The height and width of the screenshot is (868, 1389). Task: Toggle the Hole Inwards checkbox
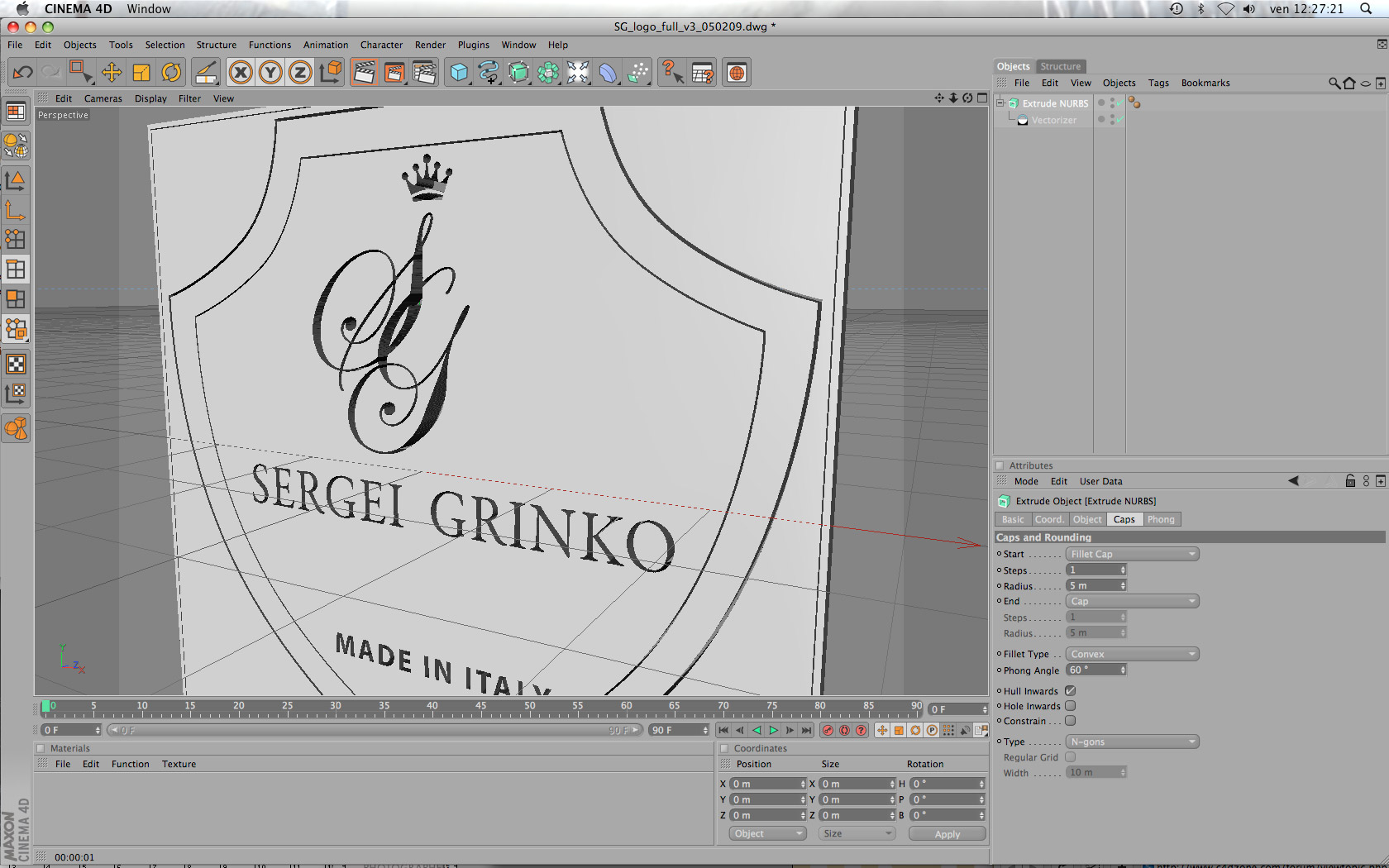pyautogui.click(x=1070, y=706)
